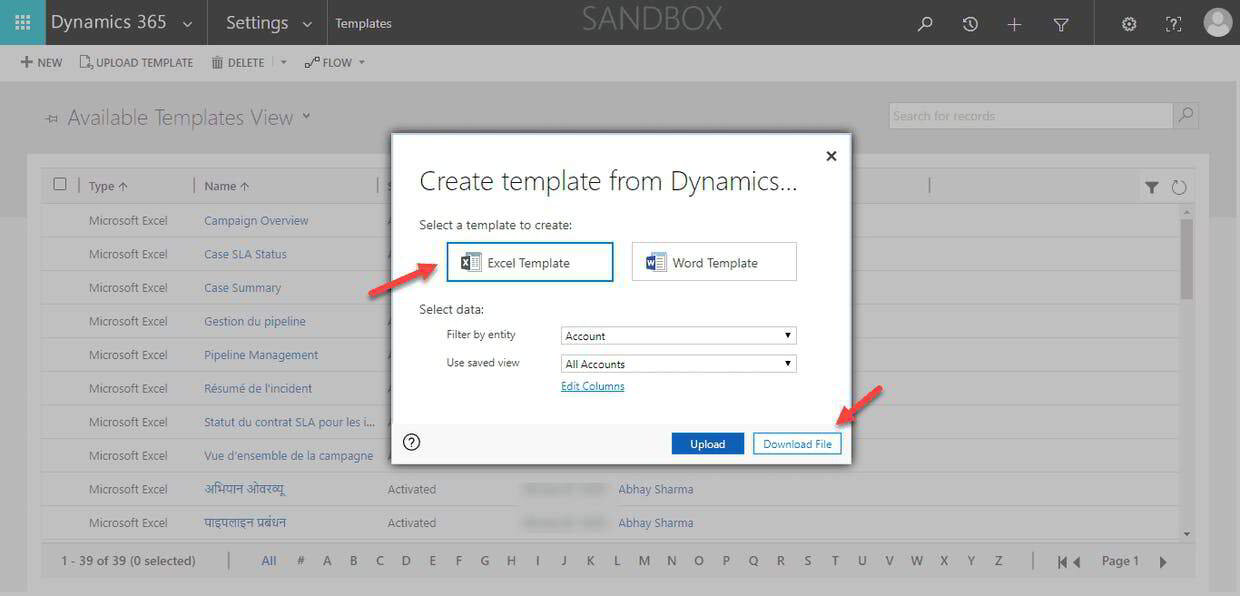
Task: Open the FLOW menu on the toolbar
Action: (331, 62)
